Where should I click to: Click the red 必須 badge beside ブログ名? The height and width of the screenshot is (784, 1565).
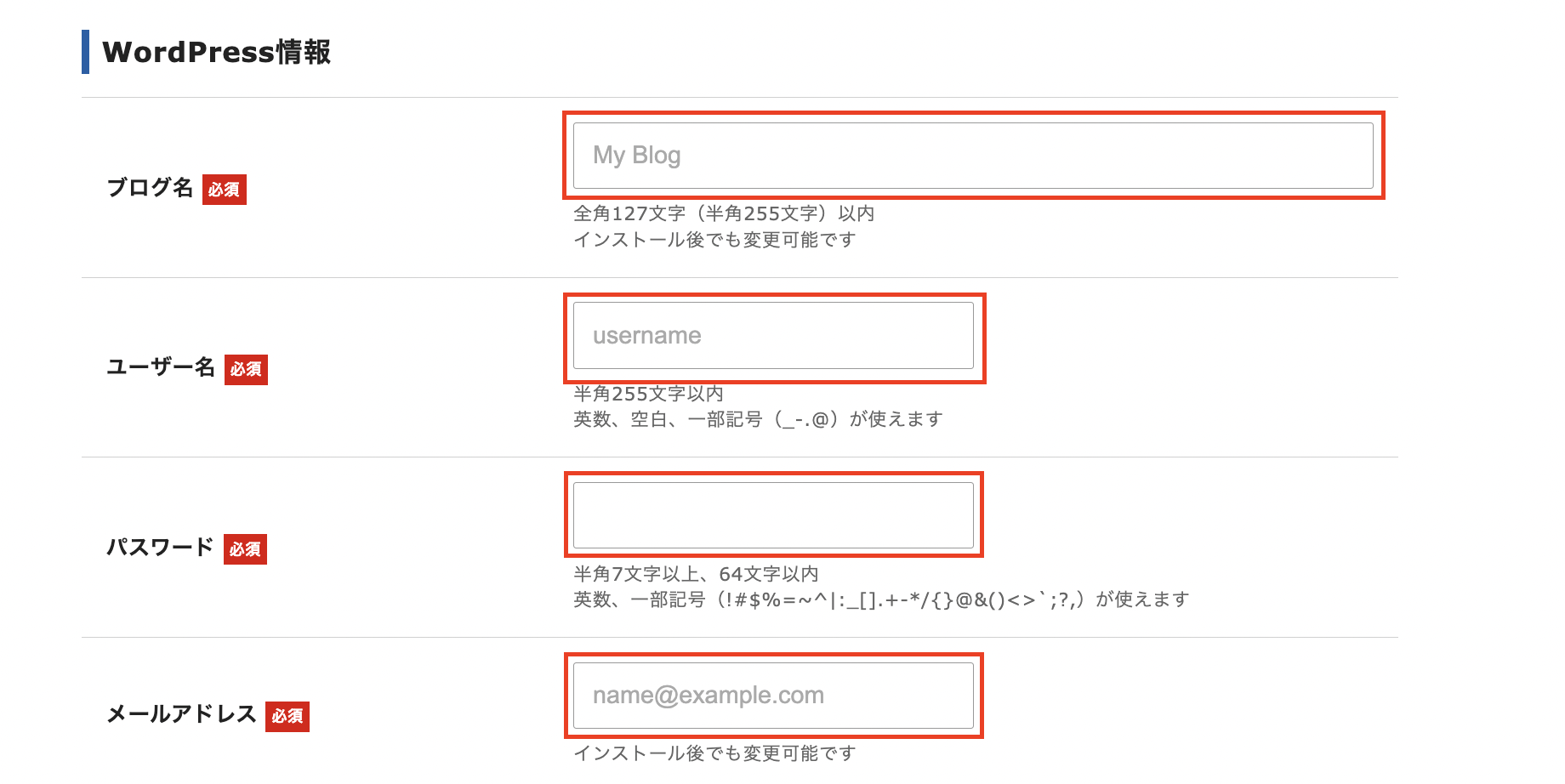pos(225,190)
